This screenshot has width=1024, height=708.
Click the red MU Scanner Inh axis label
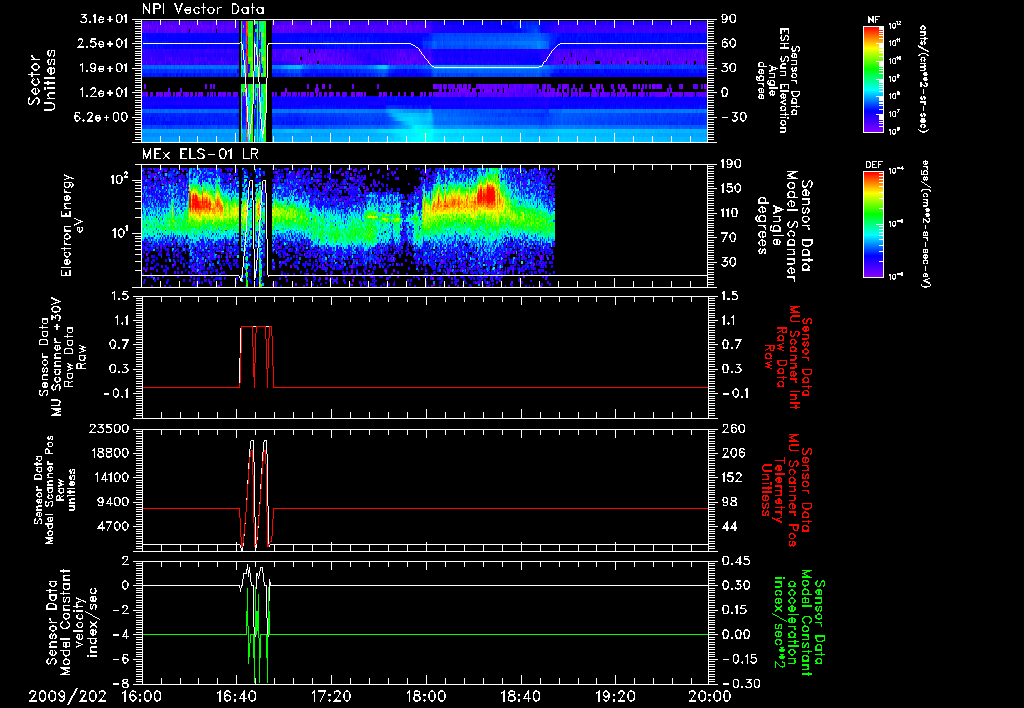point(788,357)
